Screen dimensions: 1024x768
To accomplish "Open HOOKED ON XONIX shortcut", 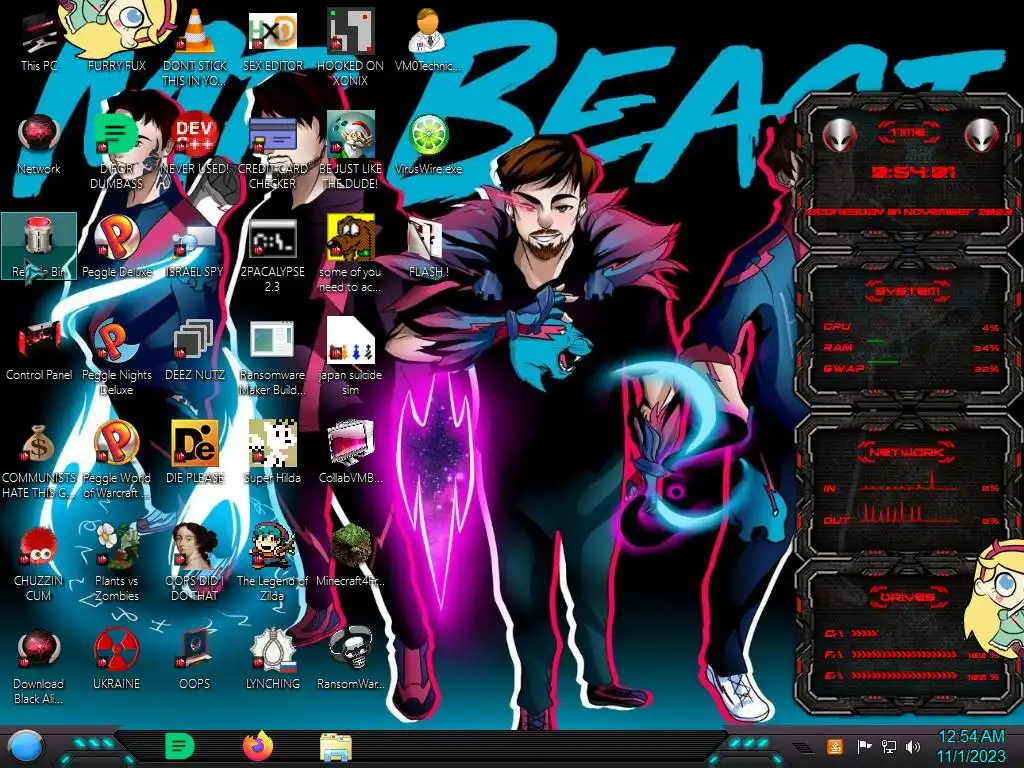I will pos(350,47).
